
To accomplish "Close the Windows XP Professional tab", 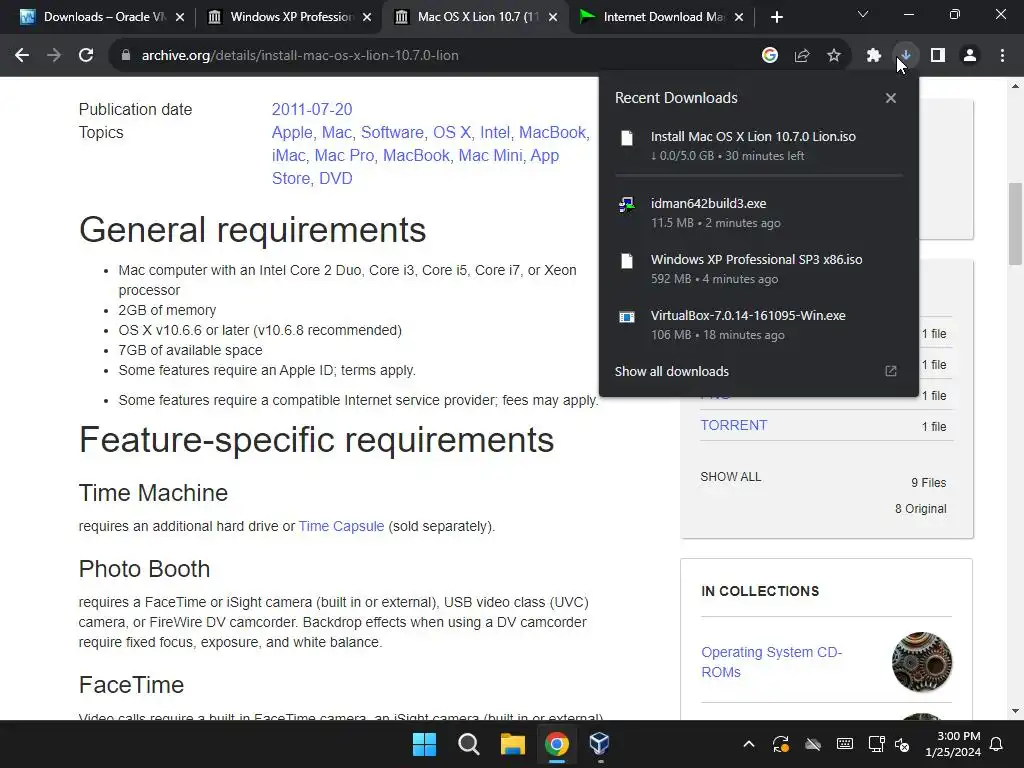I will click(x=367, y=17).
